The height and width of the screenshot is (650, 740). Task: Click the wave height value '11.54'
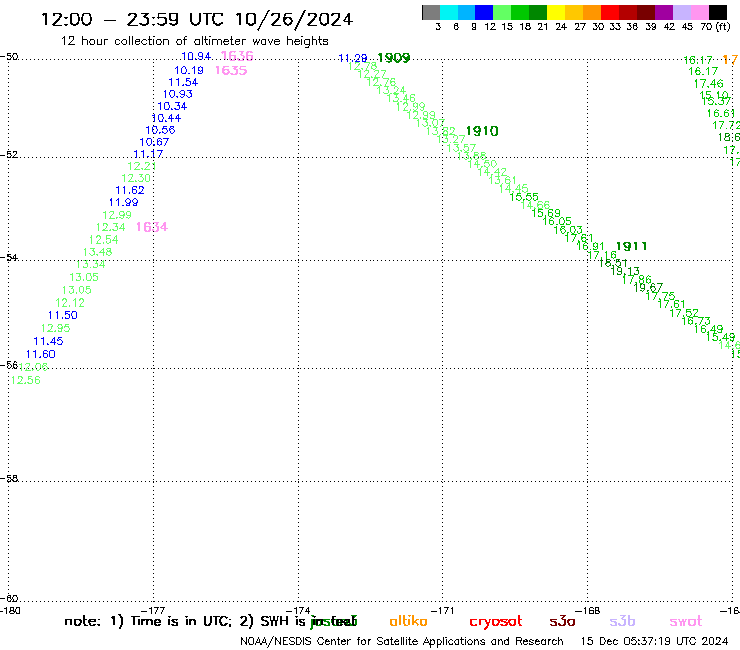click(183, 82)
